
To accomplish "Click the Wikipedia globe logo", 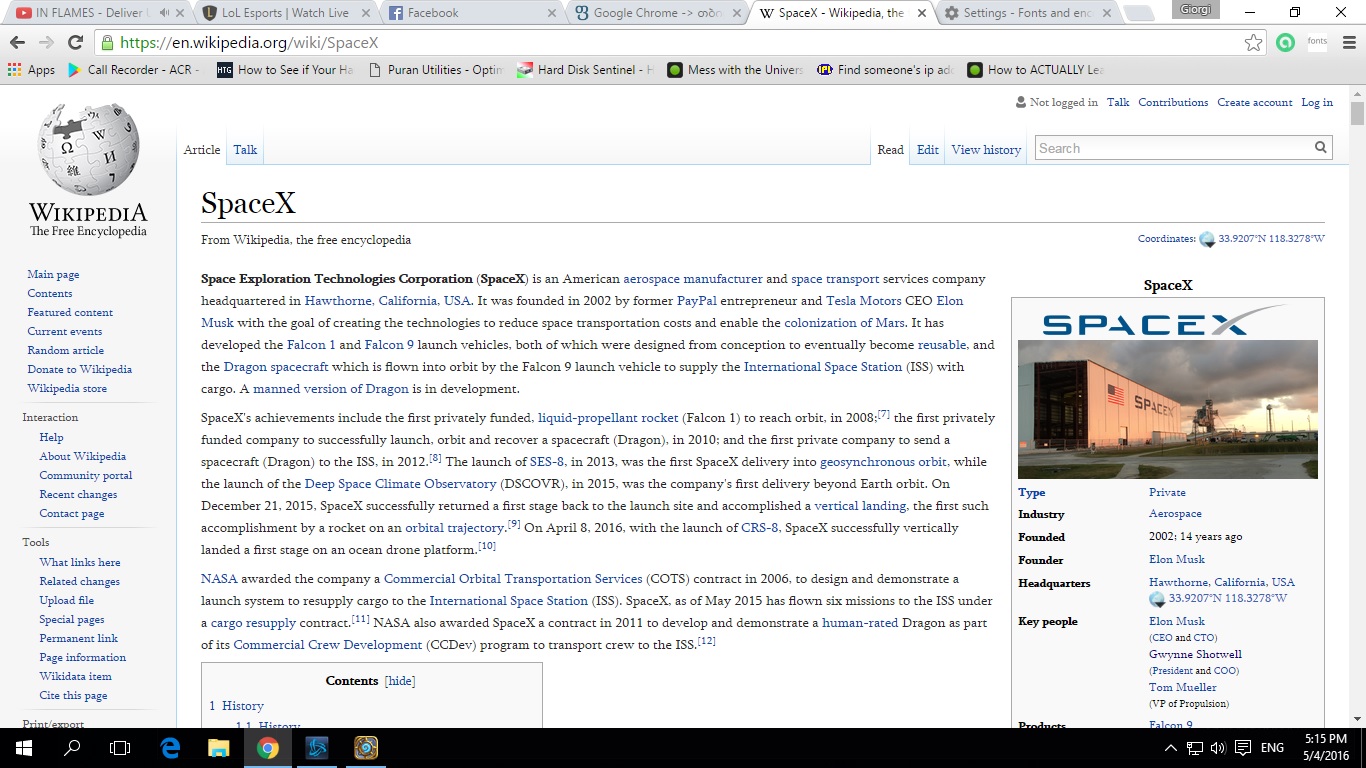I will point(88,150).
